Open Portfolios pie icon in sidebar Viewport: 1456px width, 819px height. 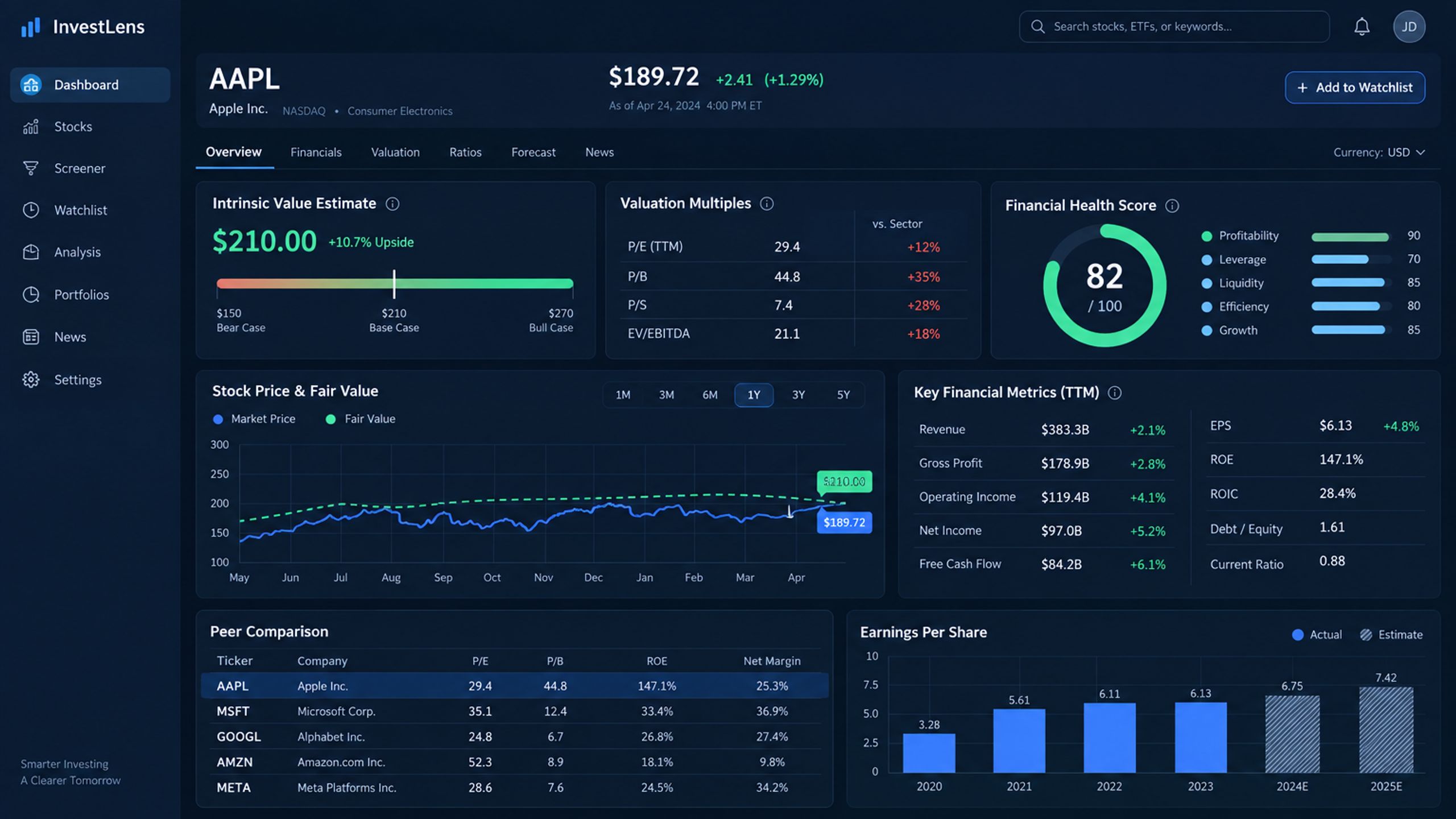point(31,295)
